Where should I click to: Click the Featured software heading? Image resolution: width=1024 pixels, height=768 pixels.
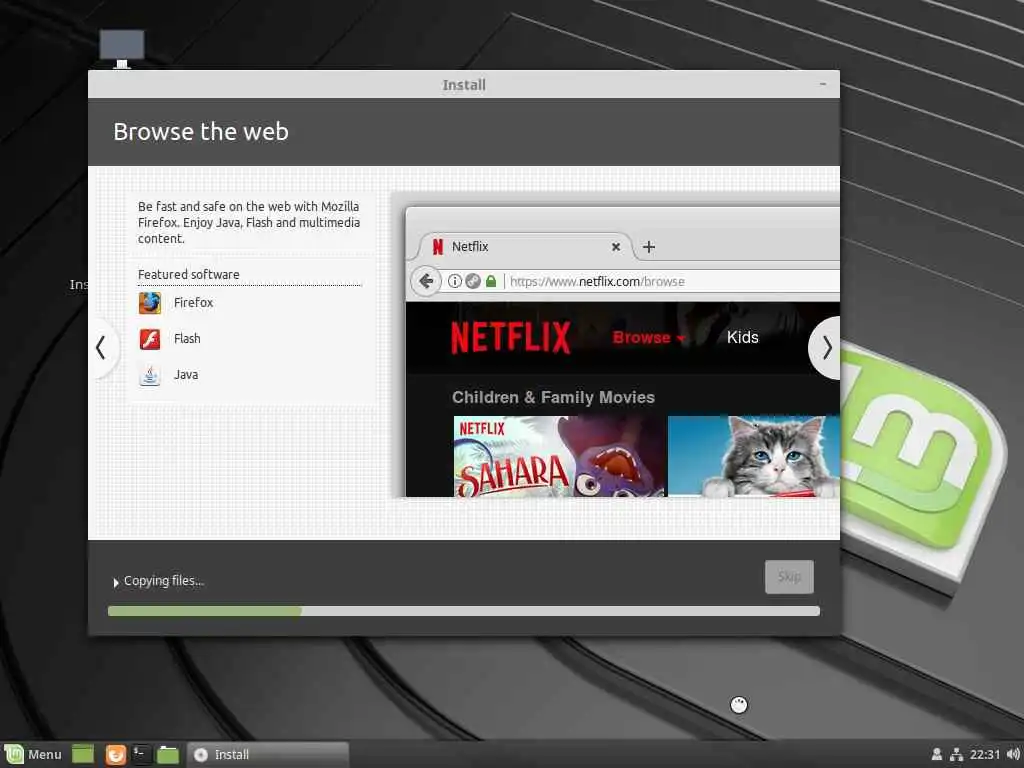click(x=189, y=275)
